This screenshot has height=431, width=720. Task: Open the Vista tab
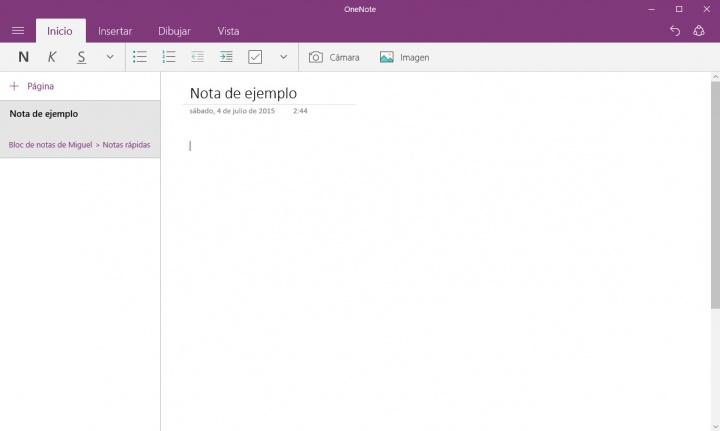pyautogui.click(x=228, y=31)
